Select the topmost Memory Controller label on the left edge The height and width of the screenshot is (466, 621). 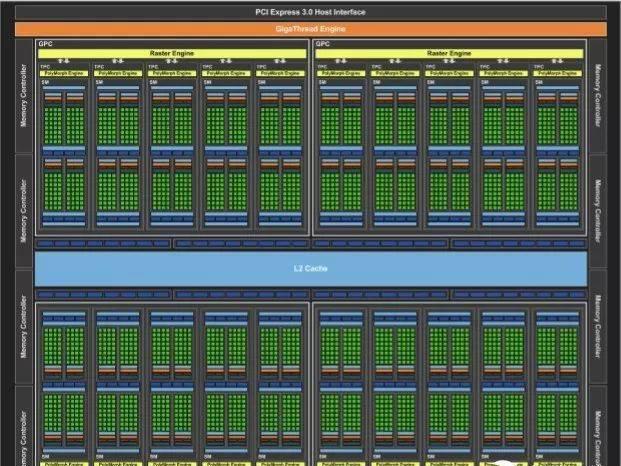pyautogui.click(x=24, y=96)
